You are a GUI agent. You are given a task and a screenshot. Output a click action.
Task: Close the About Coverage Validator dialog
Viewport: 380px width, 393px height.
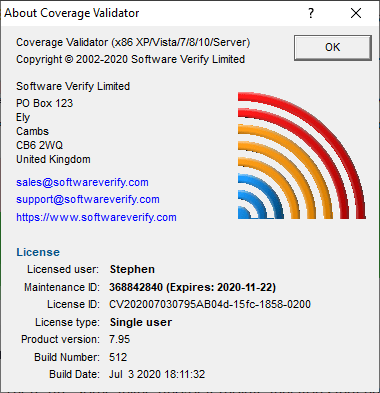[356, 13]
